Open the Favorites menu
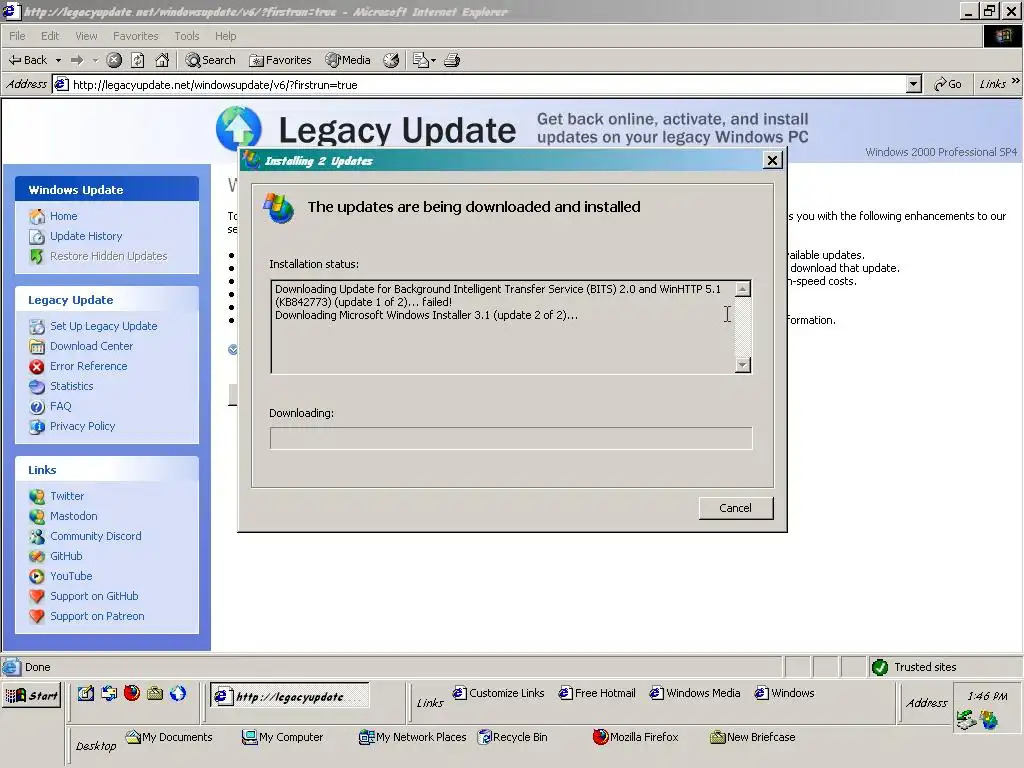The image size is (1024, 768). (136, 36)
